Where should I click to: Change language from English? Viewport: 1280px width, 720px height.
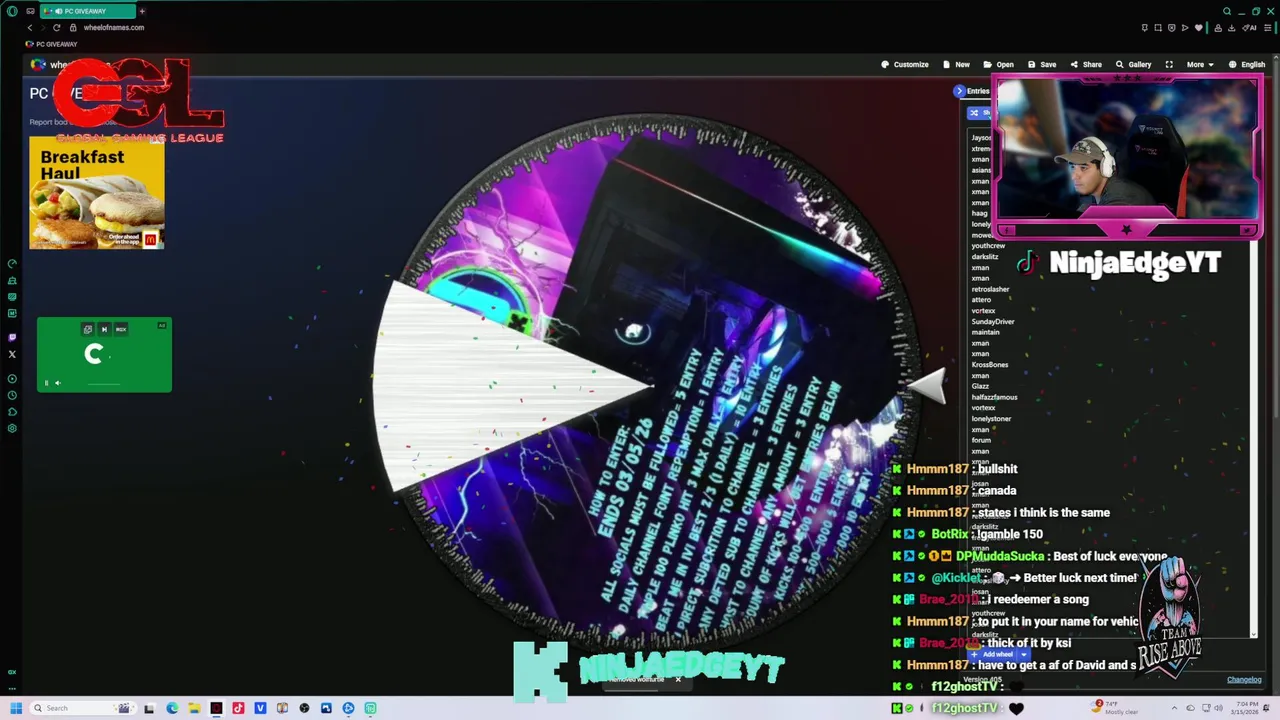pyautogui.click(x=1247, y=64)
